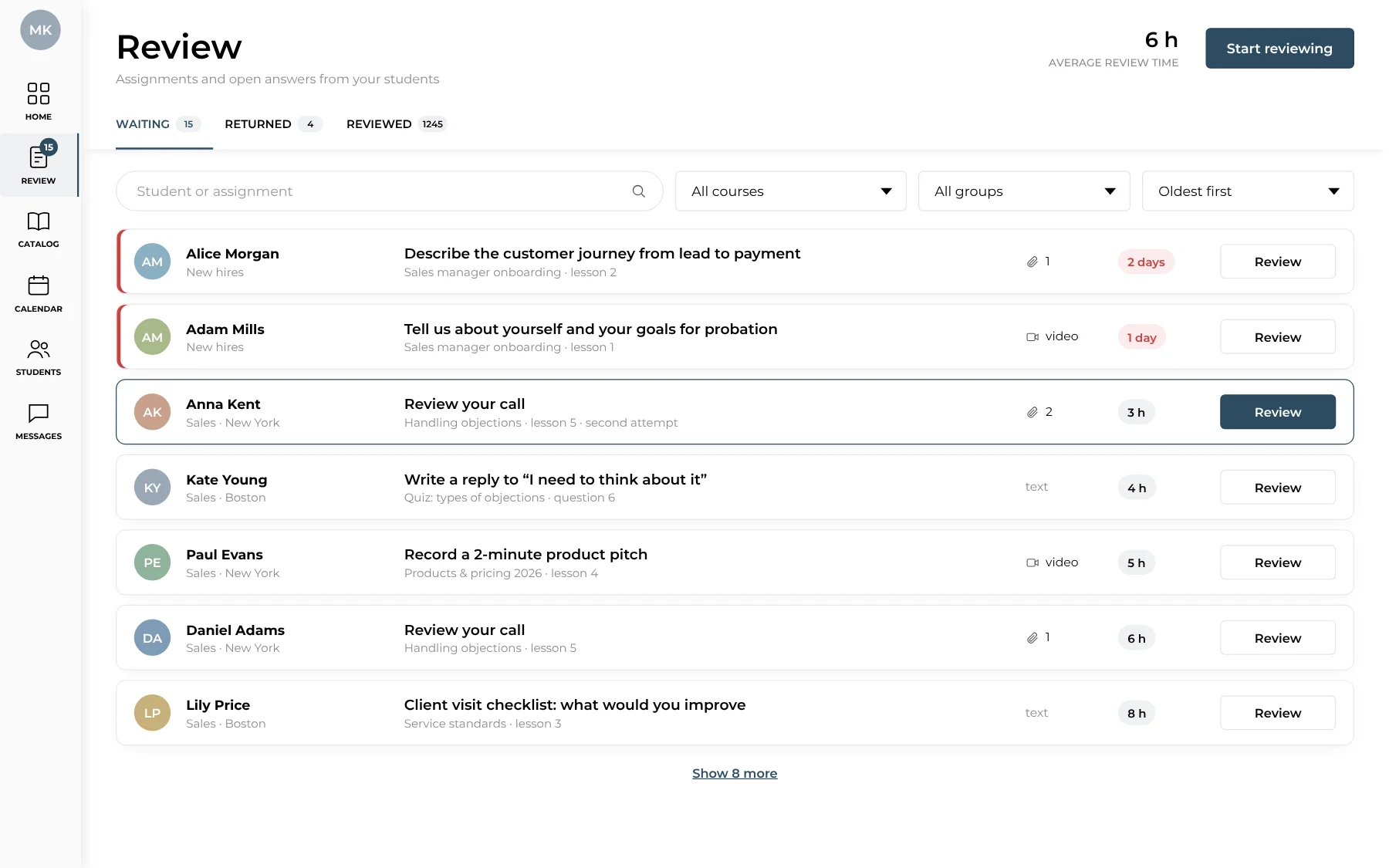The height and width of the screenshot is (868, 1389).
Task: Click Lily Price's LP avatar
Action: tap(152, 713)
